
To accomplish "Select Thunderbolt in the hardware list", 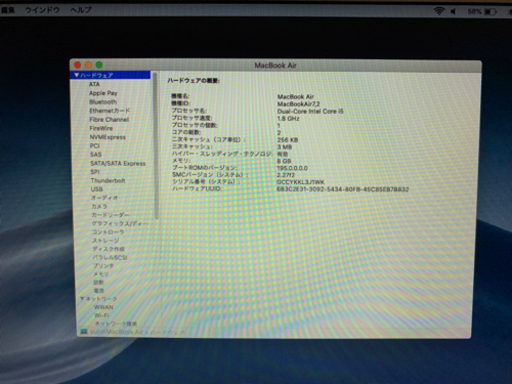I will (108, 181).
